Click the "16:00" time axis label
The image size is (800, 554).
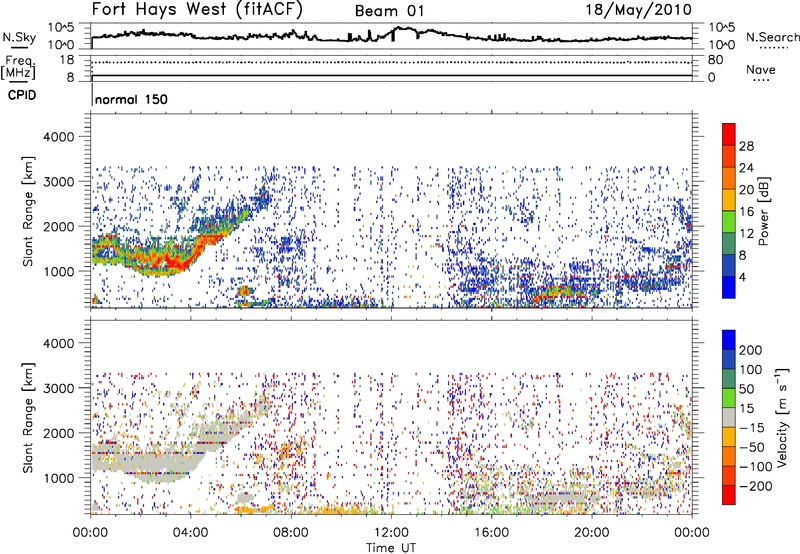pyautogui.click(x=491, y=533)
